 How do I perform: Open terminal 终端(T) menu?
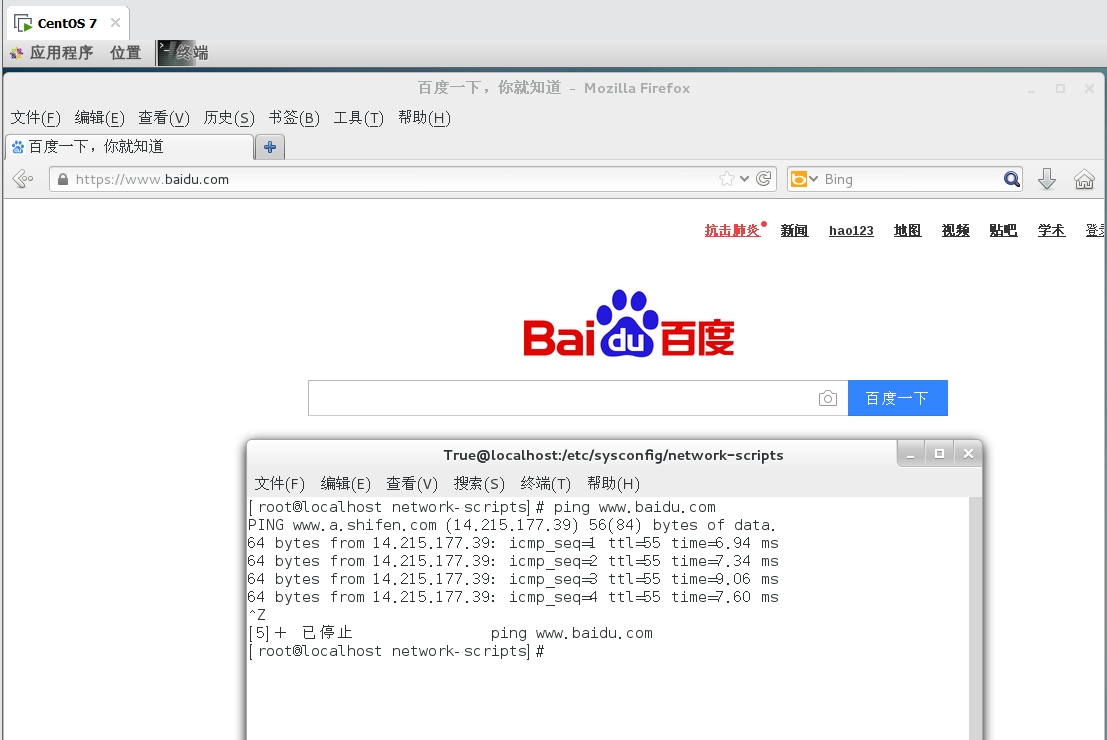(x=545, y=484)
